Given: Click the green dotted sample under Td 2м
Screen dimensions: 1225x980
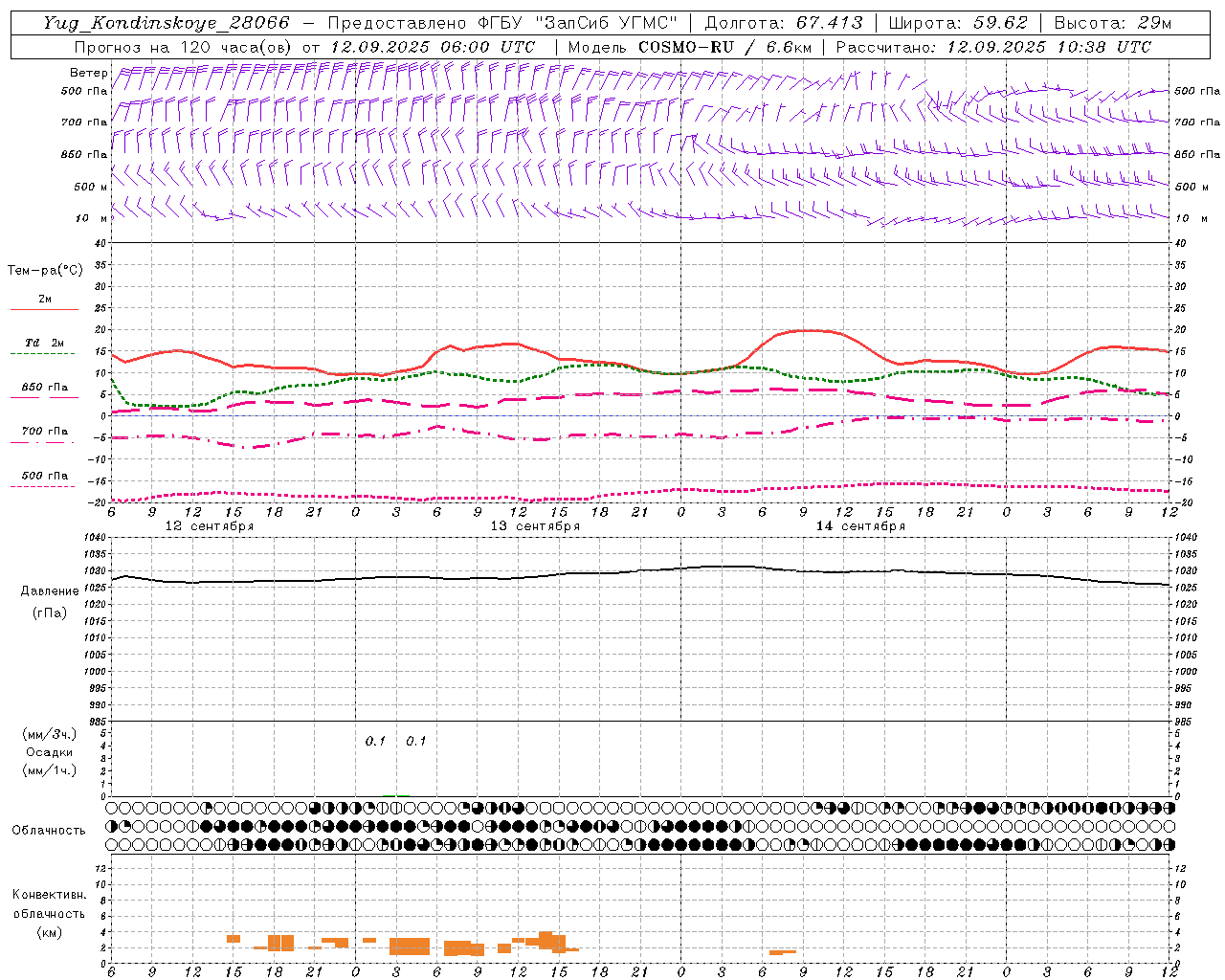Looking at the screenshot, I should tap(44, 353).
